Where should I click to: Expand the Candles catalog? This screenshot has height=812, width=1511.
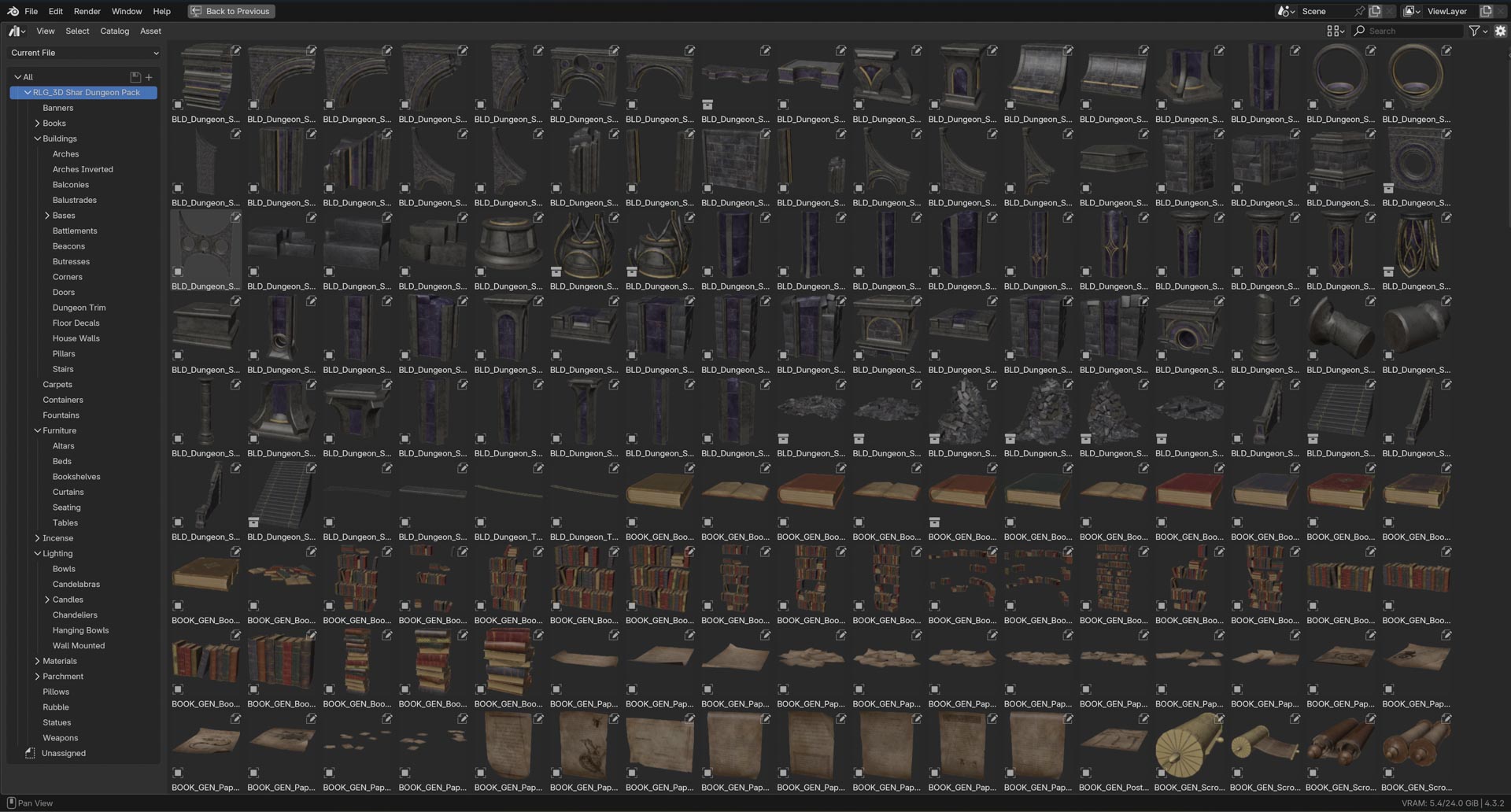point(47,600)
